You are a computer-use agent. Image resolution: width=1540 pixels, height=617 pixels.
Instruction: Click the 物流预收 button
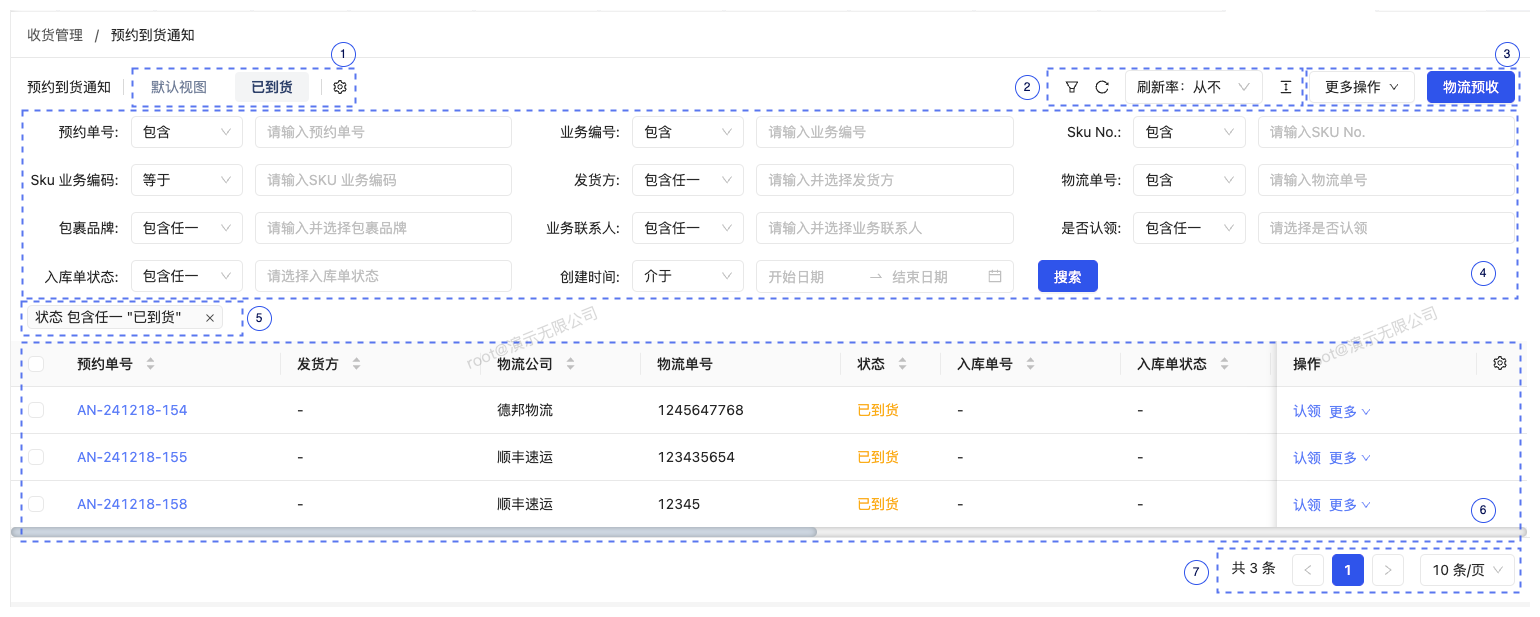1469,87
